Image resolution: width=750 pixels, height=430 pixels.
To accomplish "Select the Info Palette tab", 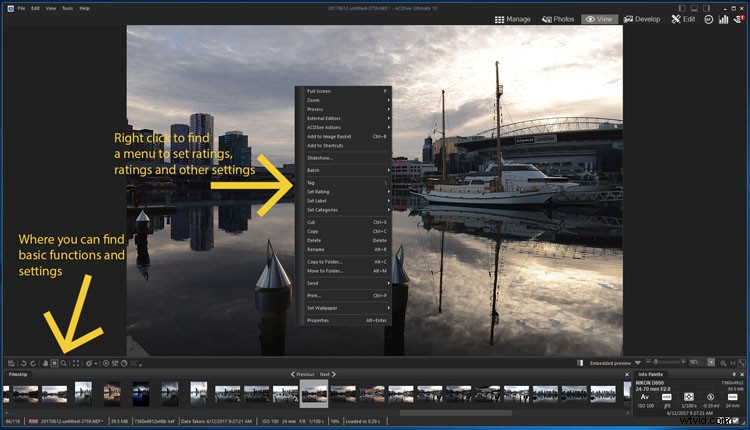I will coord(651,374).
